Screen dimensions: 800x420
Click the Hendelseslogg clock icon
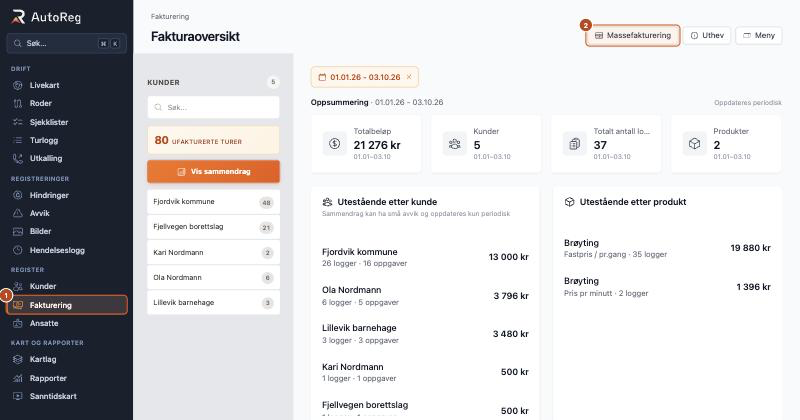(x=18, y=250)
